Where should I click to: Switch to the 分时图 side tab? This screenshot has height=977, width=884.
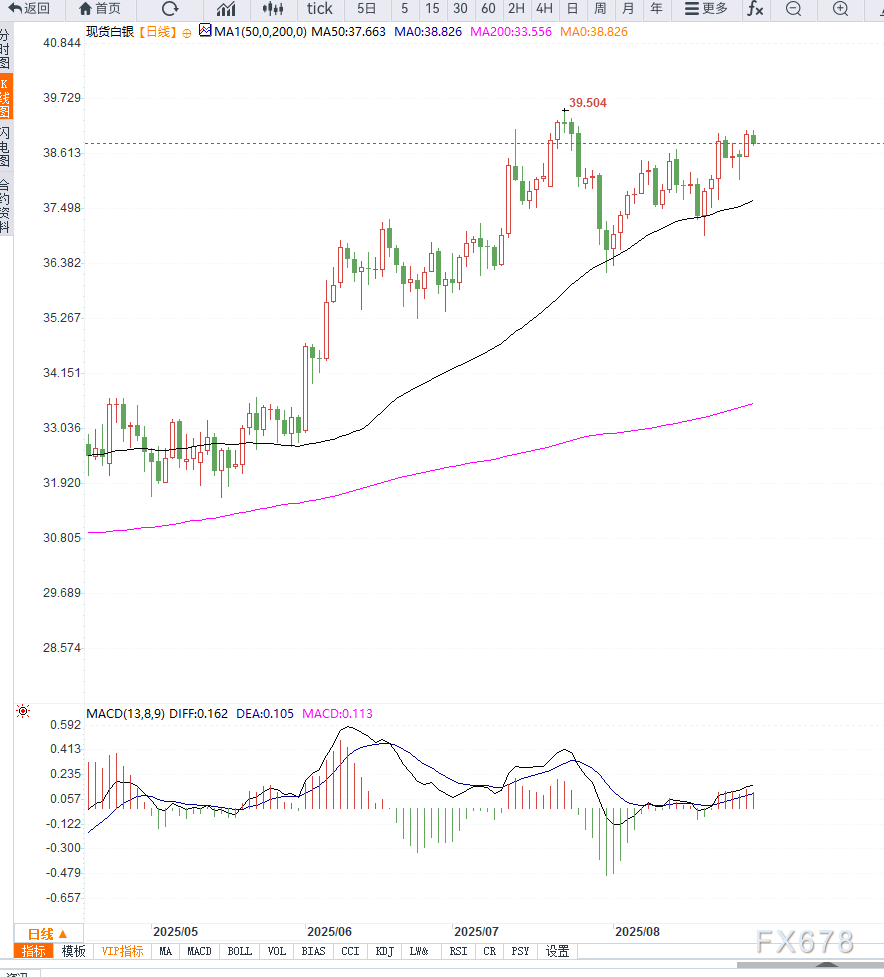point(6,48)
